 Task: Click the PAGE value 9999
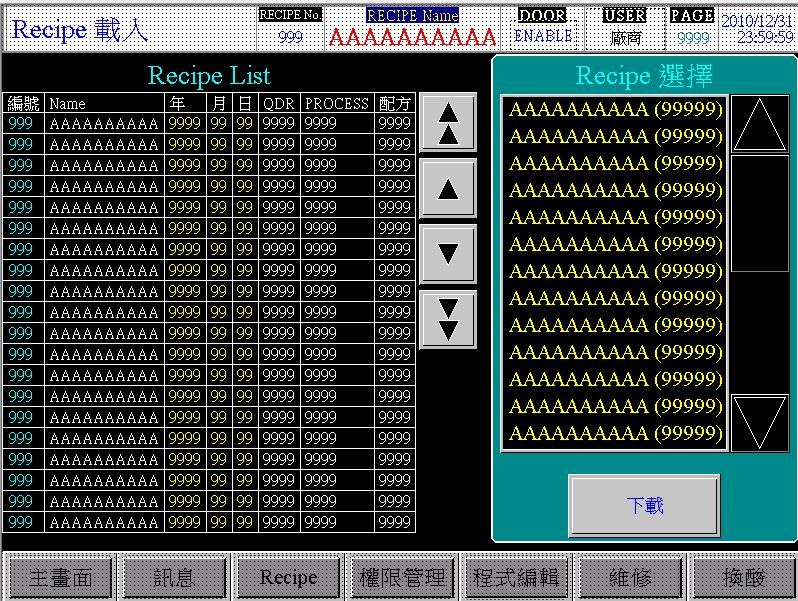693,38
